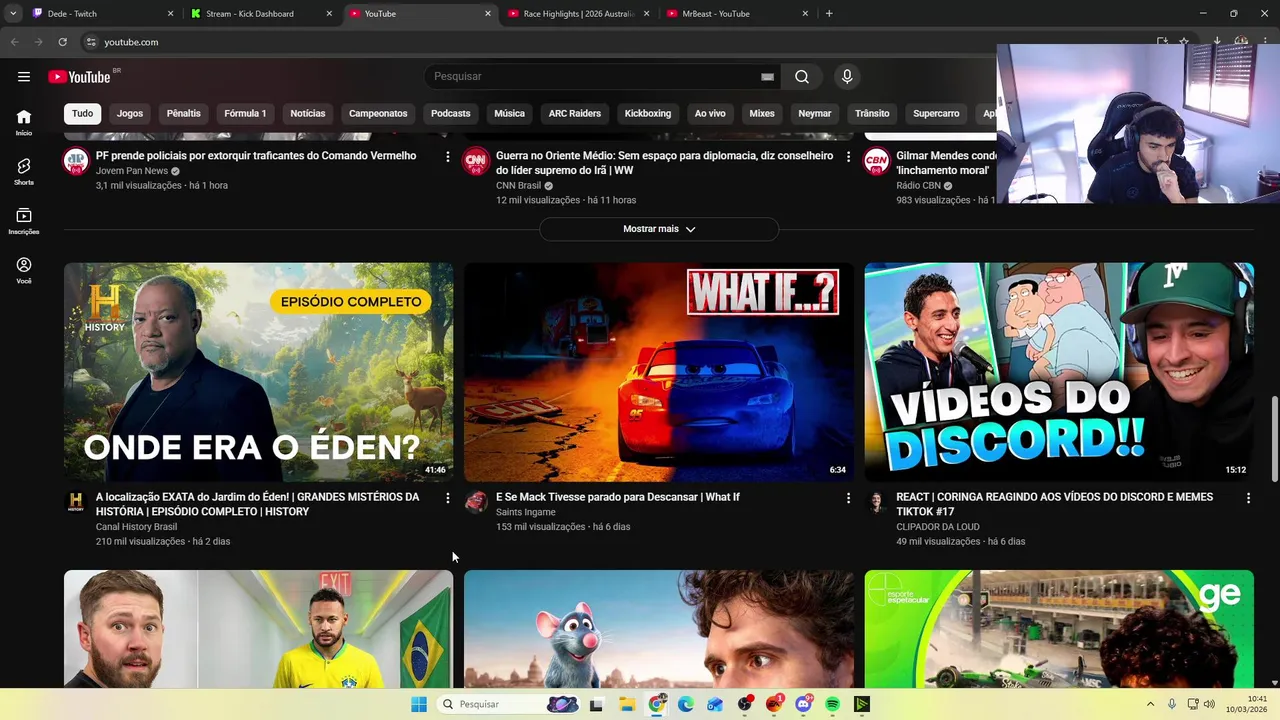Select the Kickboxing chip
This screenshot has height=720, width=1280.
(x=648, y=114)
